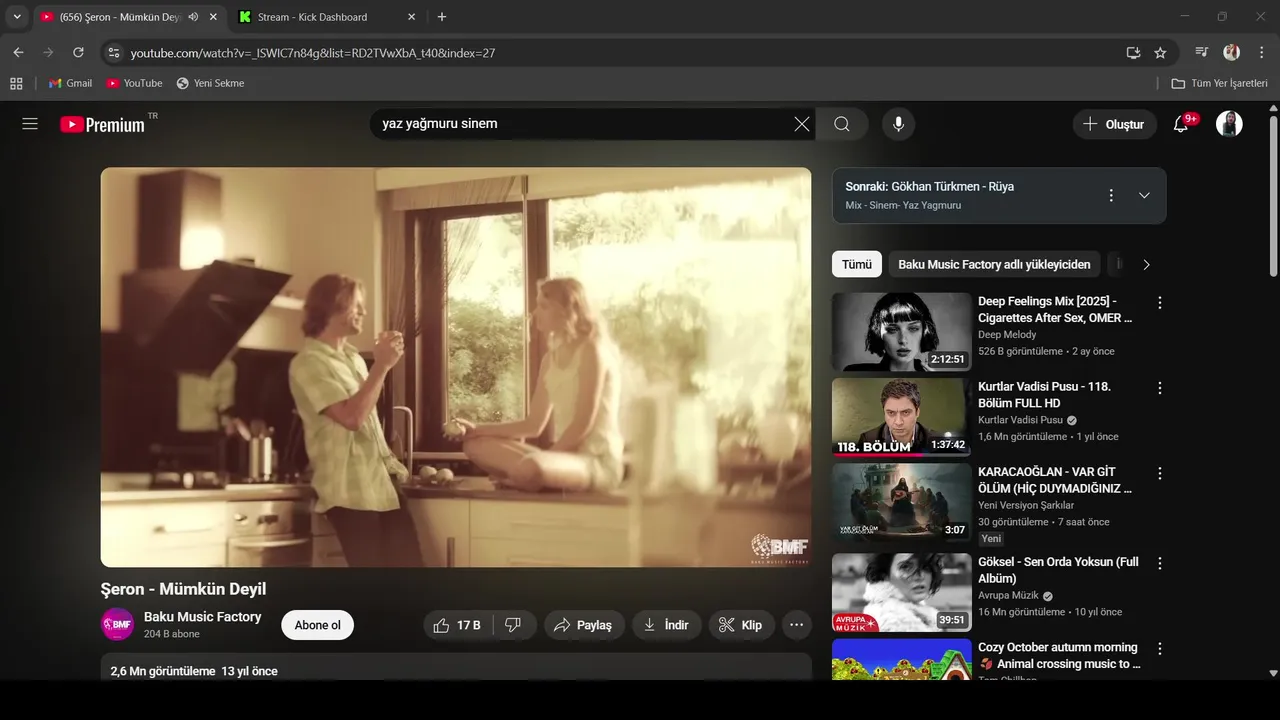Open options for KARACAOĞLAN video
Viewport: 1280px width, 720px height.
(x=1160, y=473)
